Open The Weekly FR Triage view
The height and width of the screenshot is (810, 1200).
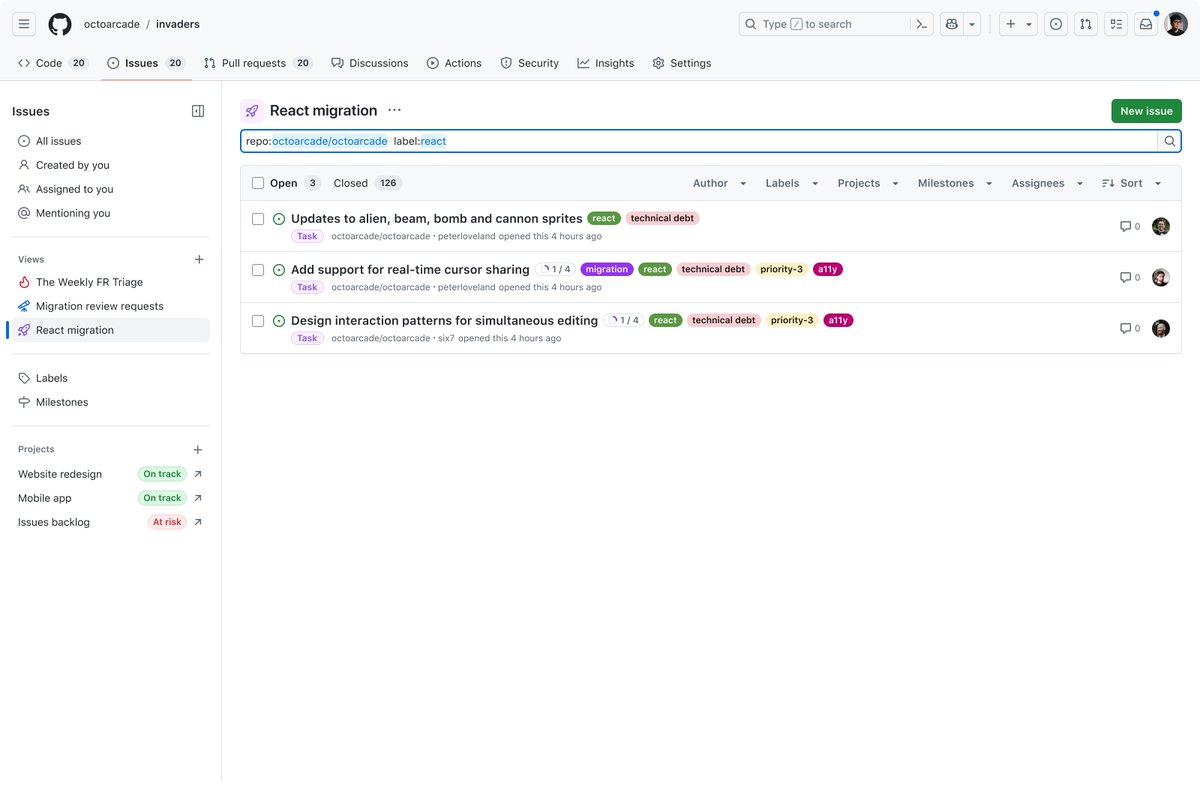point(109,282)
